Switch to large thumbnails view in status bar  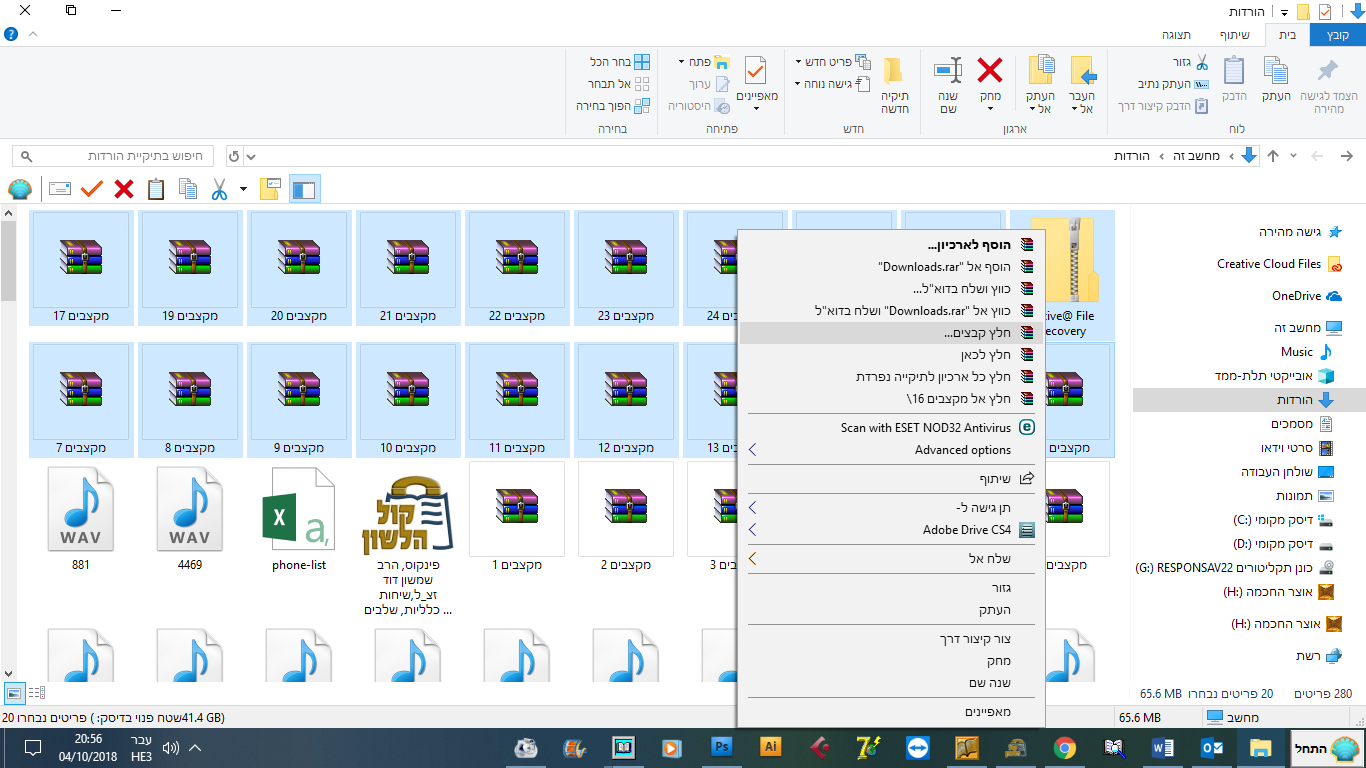14,692
